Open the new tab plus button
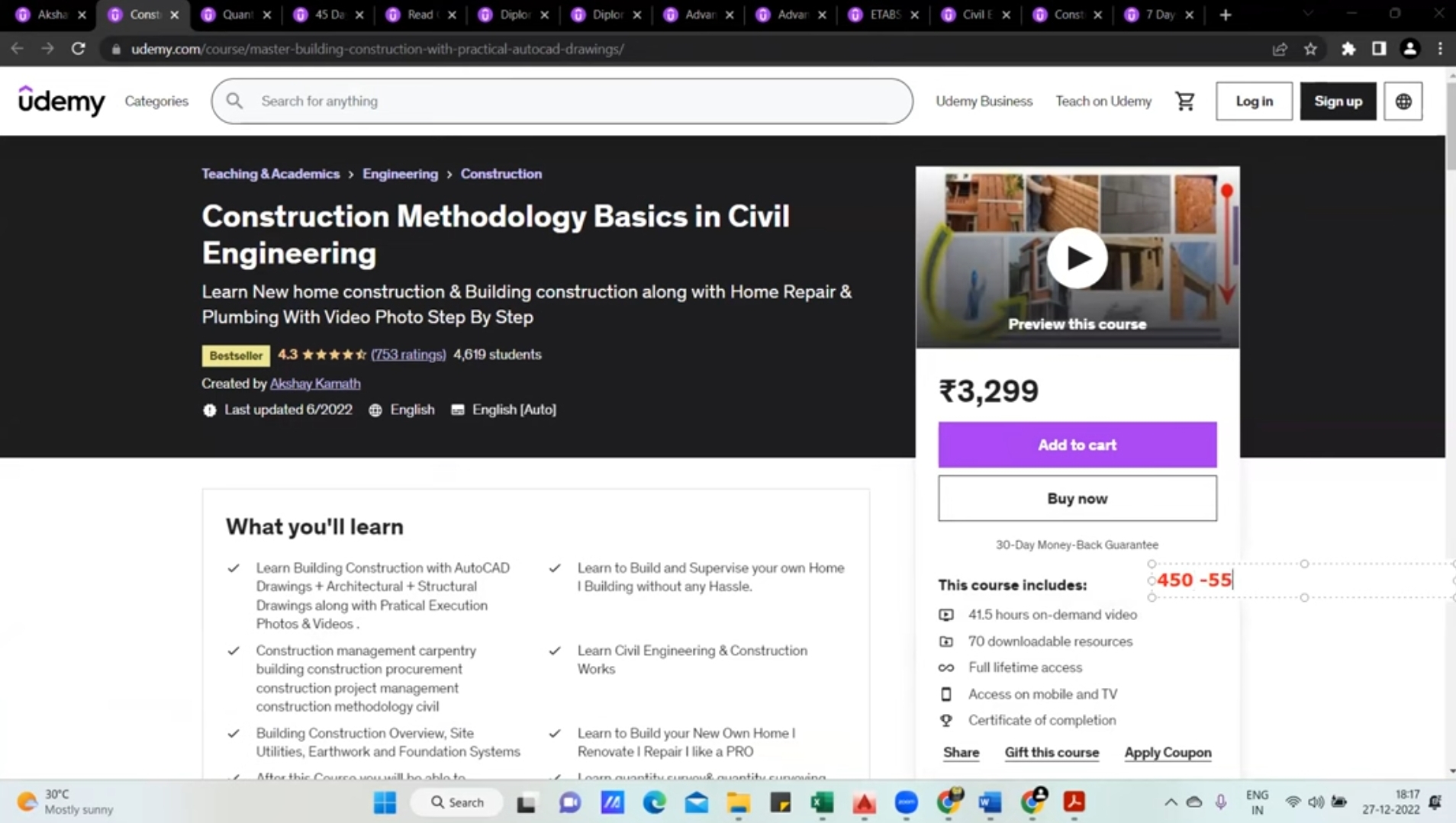1456x823 pixels. click(x=1226, y=14)
